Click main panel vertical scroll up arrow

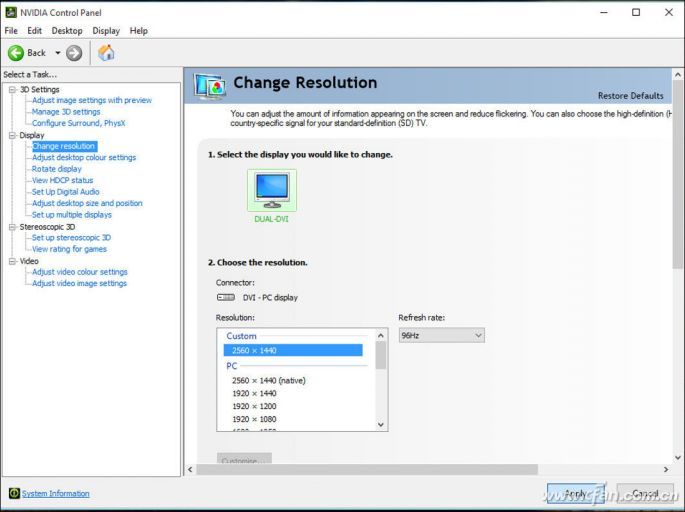tap(678, 75)
